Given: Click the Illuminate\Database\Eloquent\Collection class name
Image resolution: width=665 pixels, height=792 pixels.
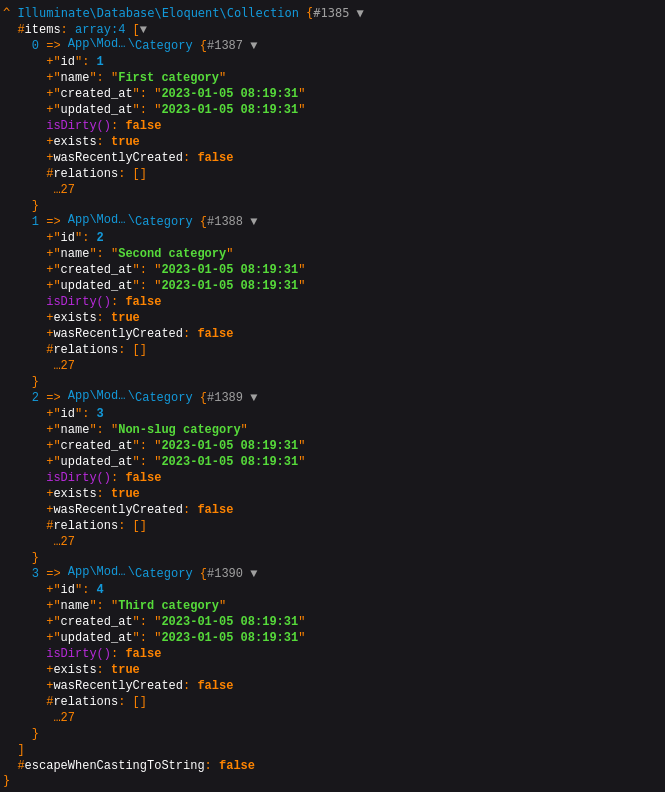Looking at the screenshot, I should [158, 14].
